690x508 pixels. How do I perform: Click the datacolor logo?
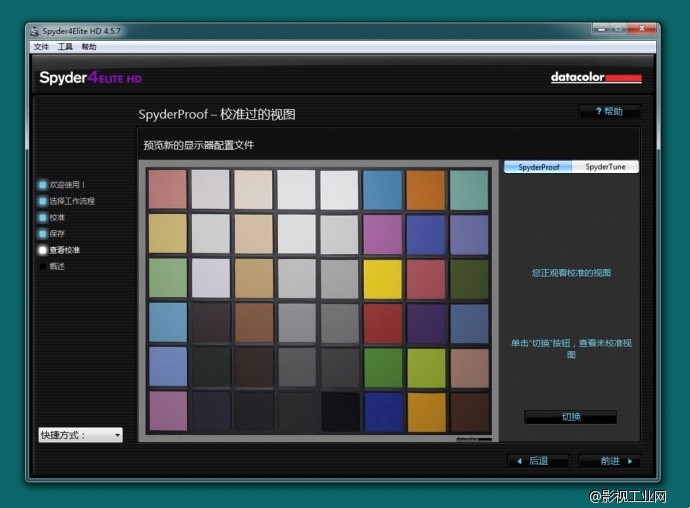point(596,77)
